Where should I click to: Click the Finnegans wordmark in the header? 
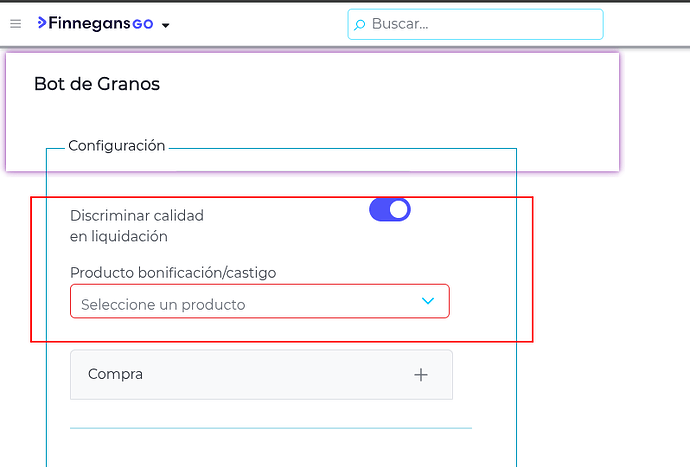point(89,23)
